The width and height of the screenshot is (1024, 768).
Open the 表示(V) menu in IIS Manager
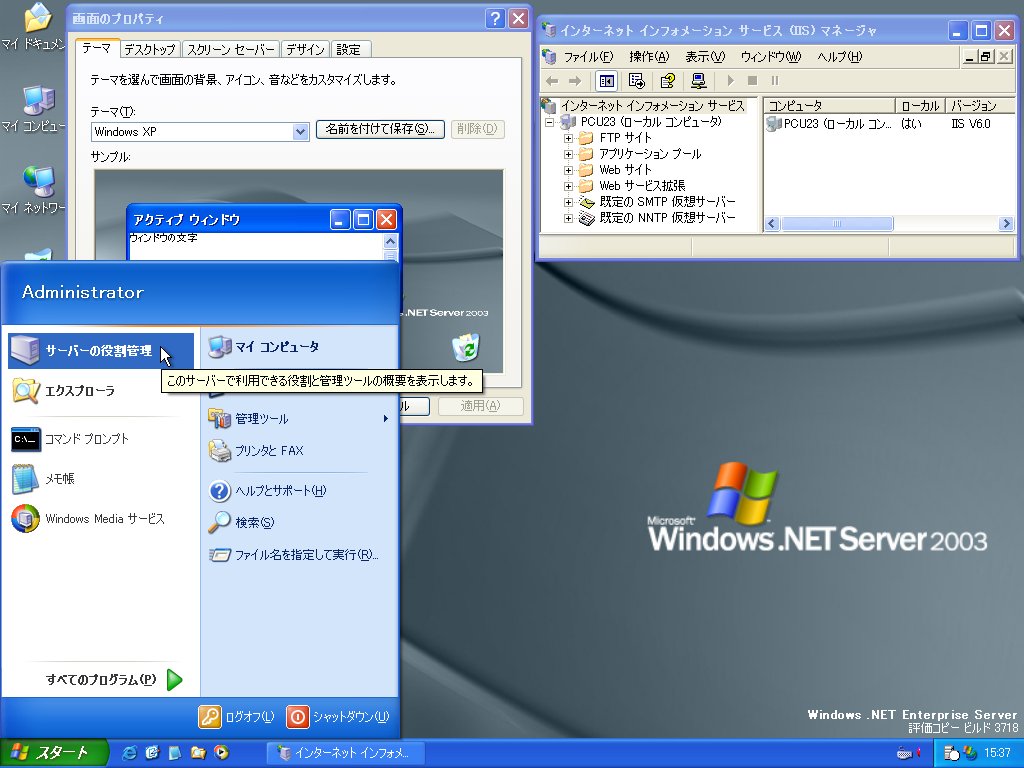tap(705, 57)
